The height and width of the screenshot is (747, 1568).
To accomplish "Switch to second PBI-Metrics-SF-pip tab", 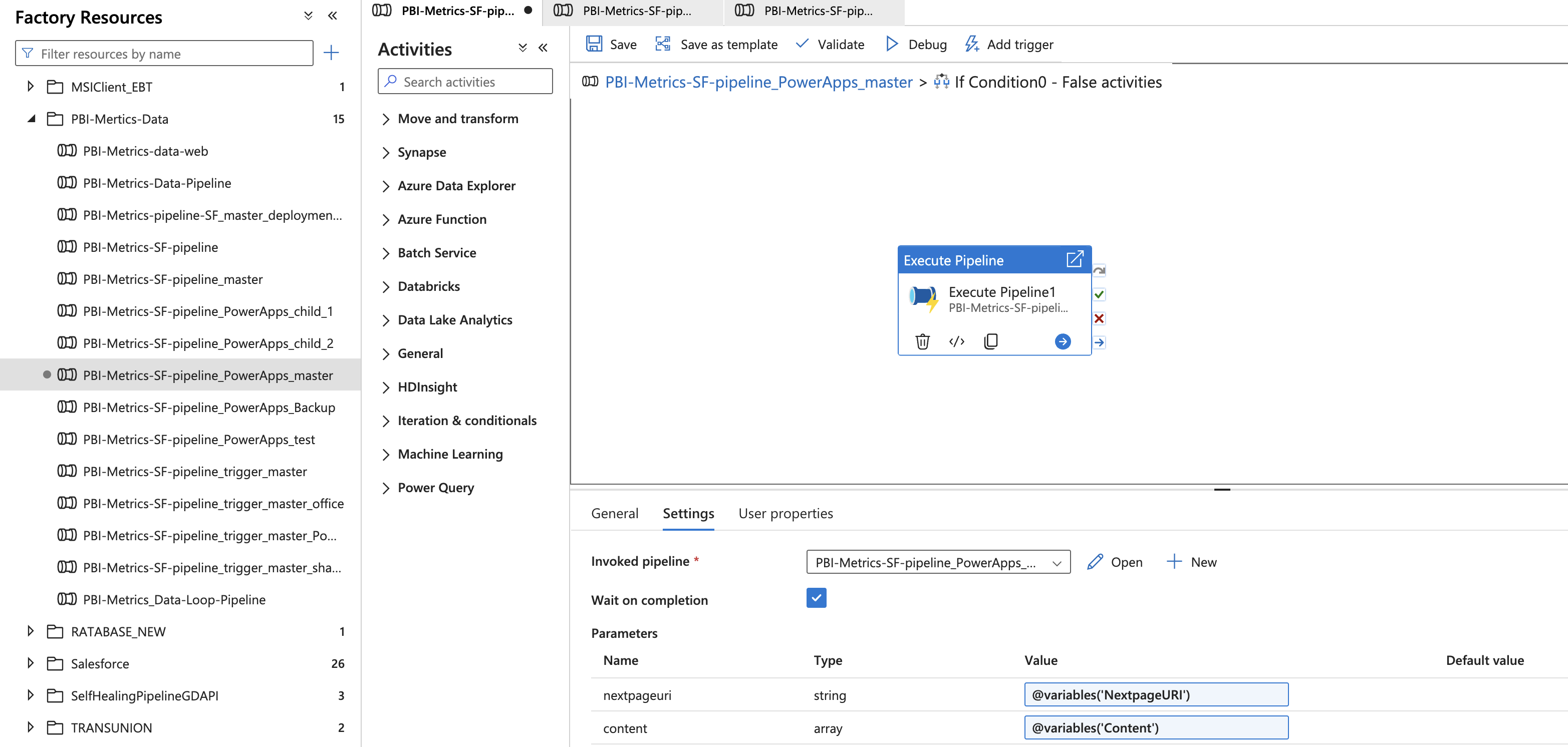I will click(x=632, y=11).
